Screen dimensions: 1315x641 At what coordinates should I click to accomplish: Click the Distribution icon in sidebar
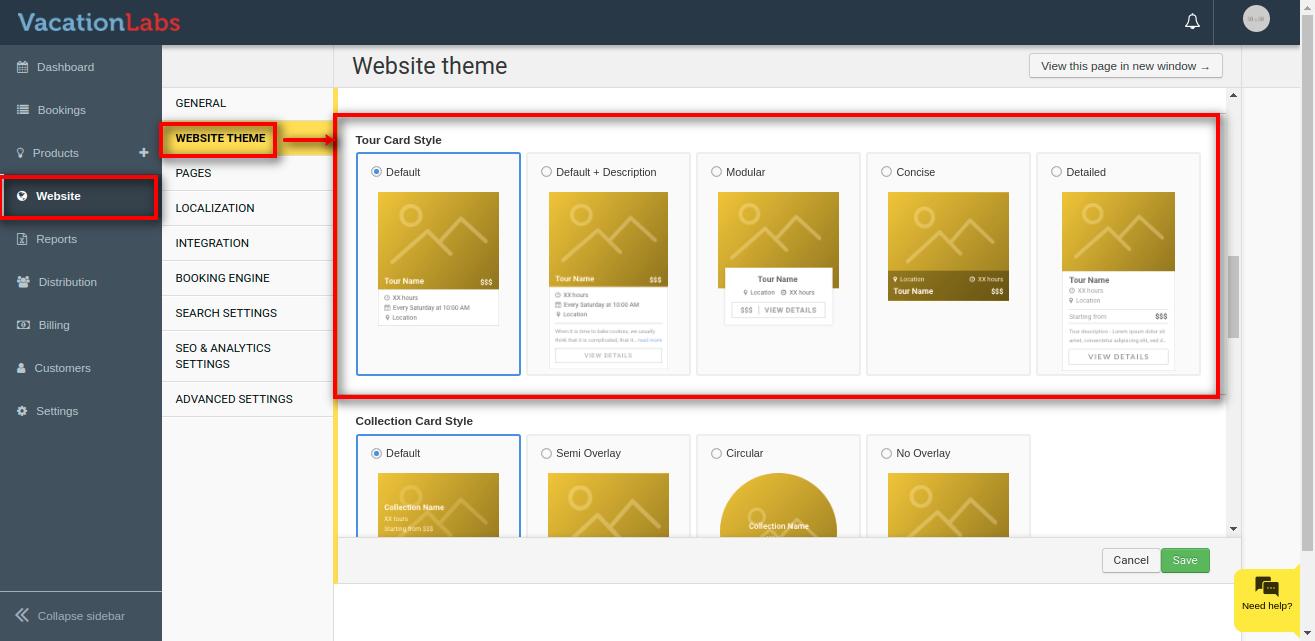23,282
